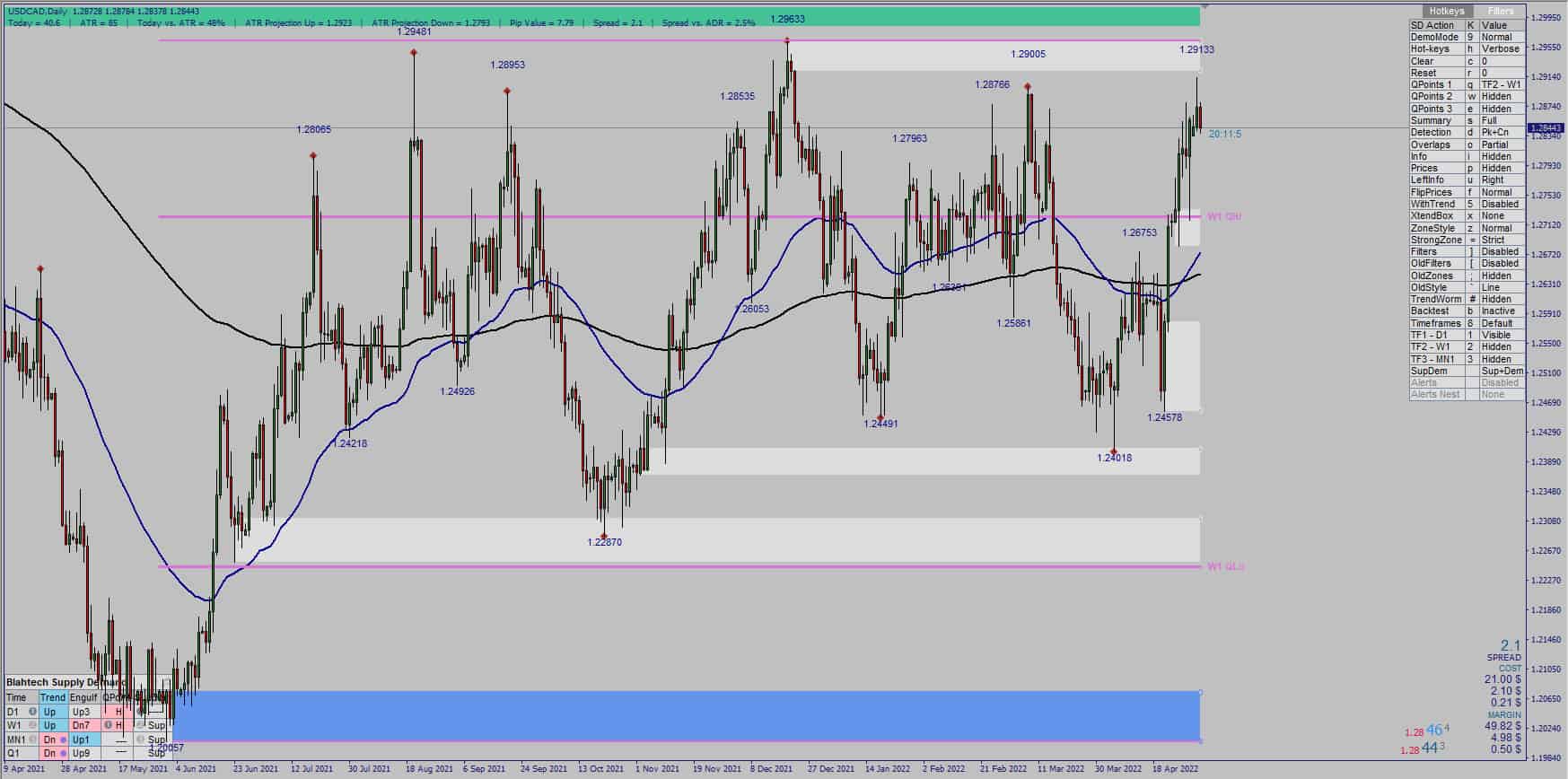This screenshot has height=779, width=1568.
Task: Click the 1.29633 peak diamond marker
Action: [x=787, y=40]
